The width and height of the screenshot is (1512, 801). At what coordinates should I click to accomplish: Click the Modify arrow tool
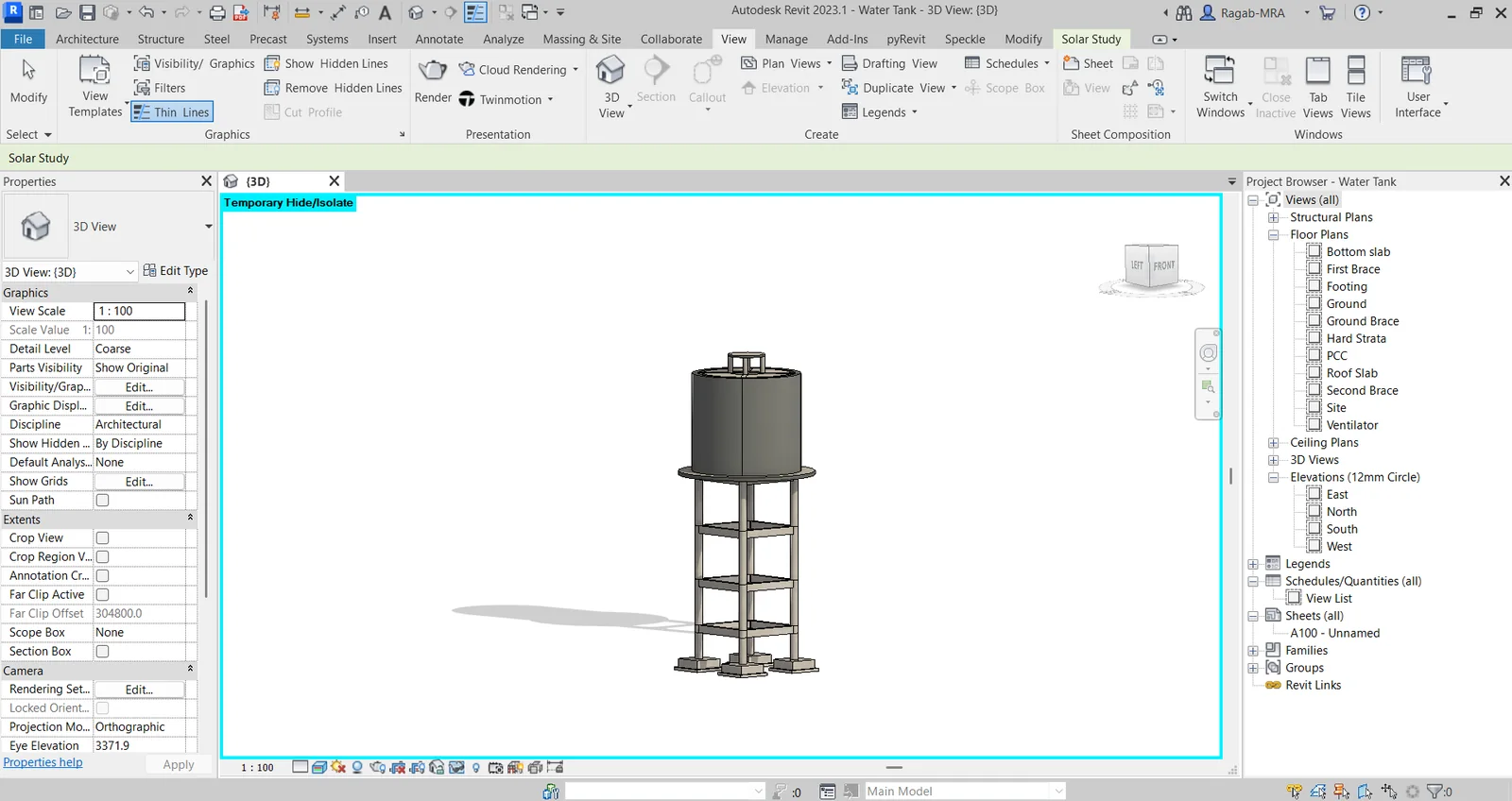click(28, 80)
